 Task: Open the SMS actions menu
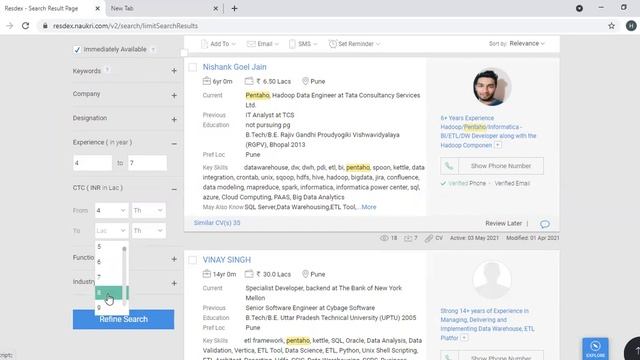[303, 44]
